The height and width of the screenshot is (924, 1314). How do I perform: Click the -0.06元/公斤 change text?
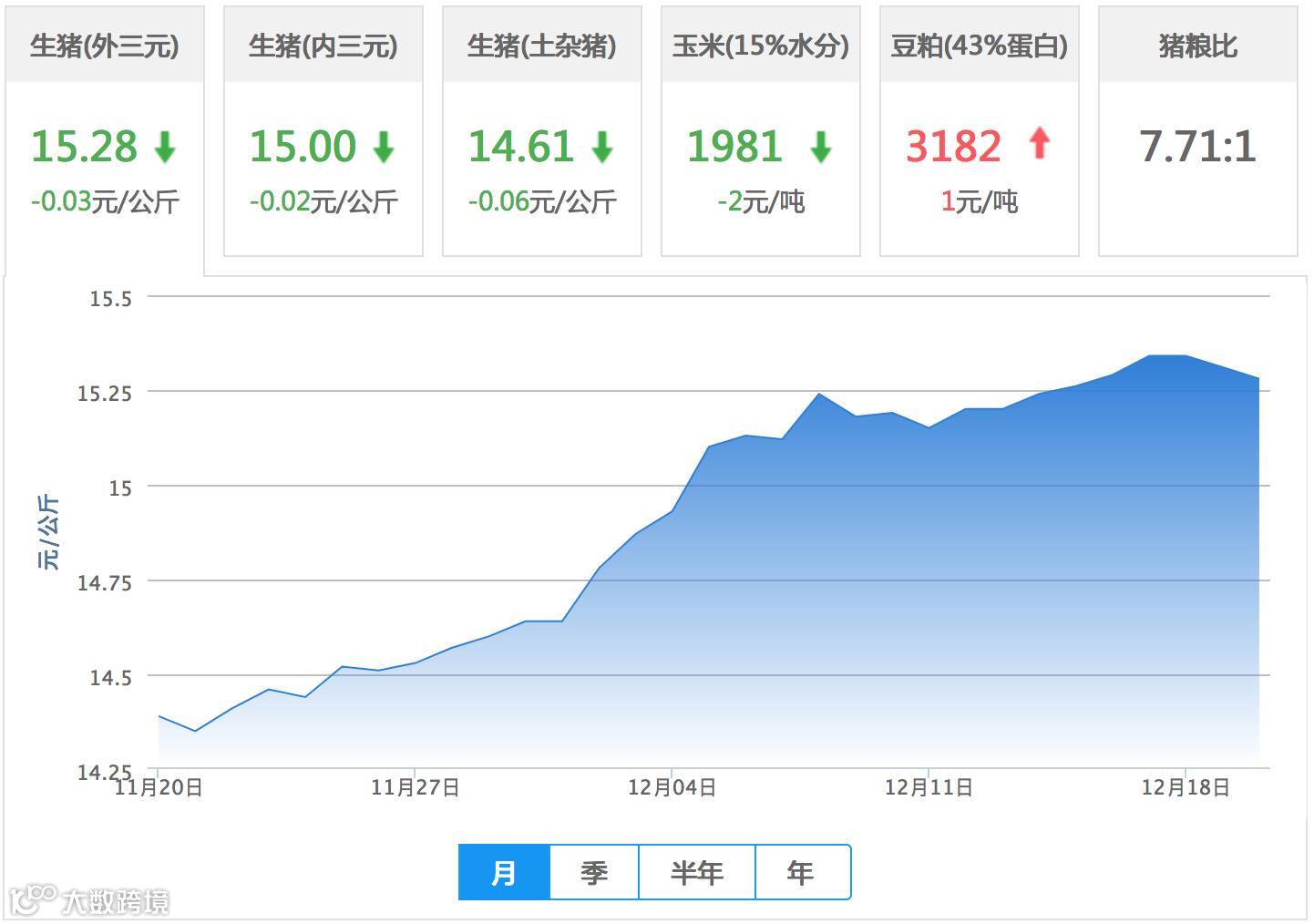point(542,201)
